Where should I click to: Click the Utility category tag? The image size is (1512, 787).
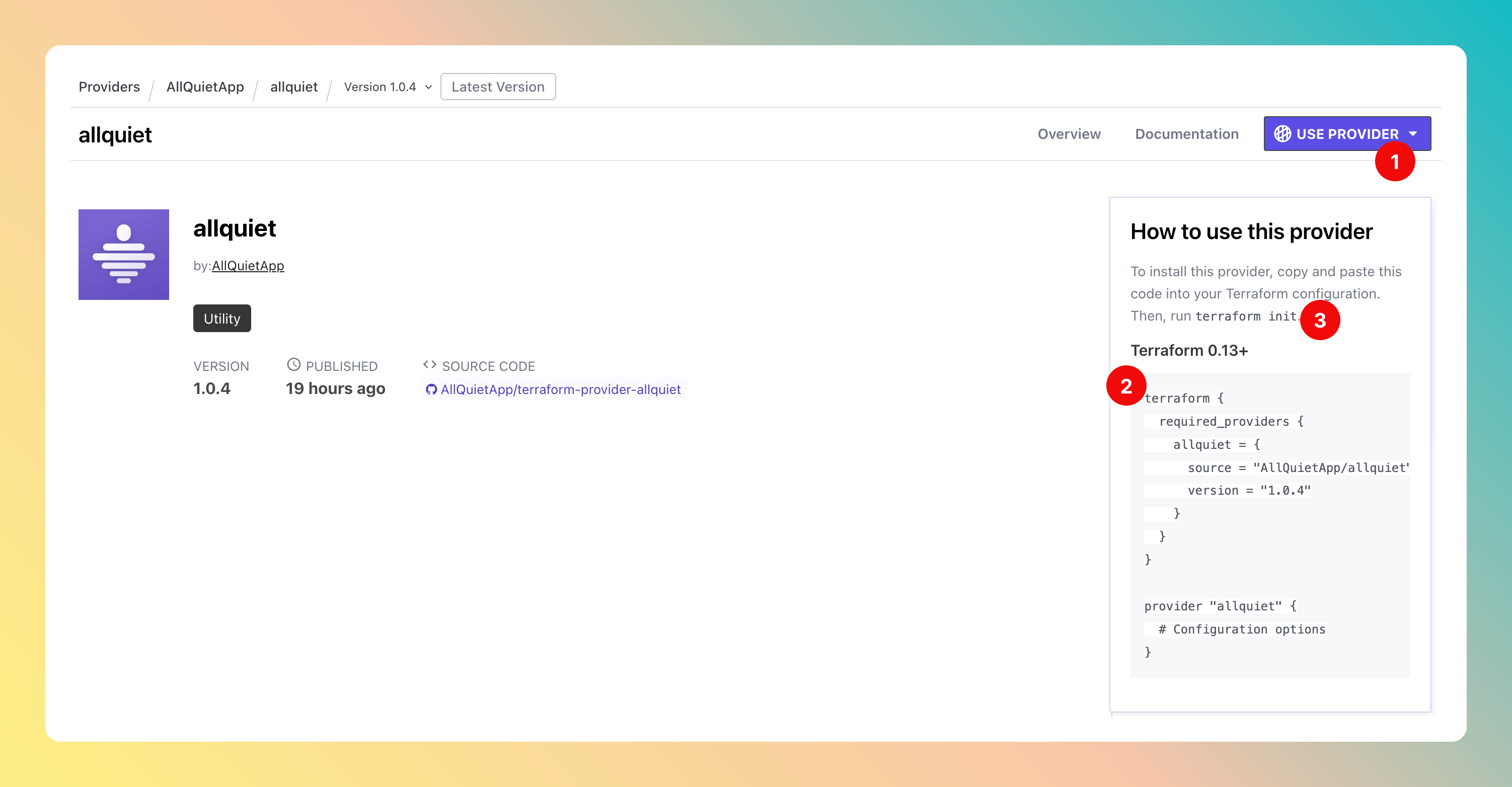coord(222,319)
